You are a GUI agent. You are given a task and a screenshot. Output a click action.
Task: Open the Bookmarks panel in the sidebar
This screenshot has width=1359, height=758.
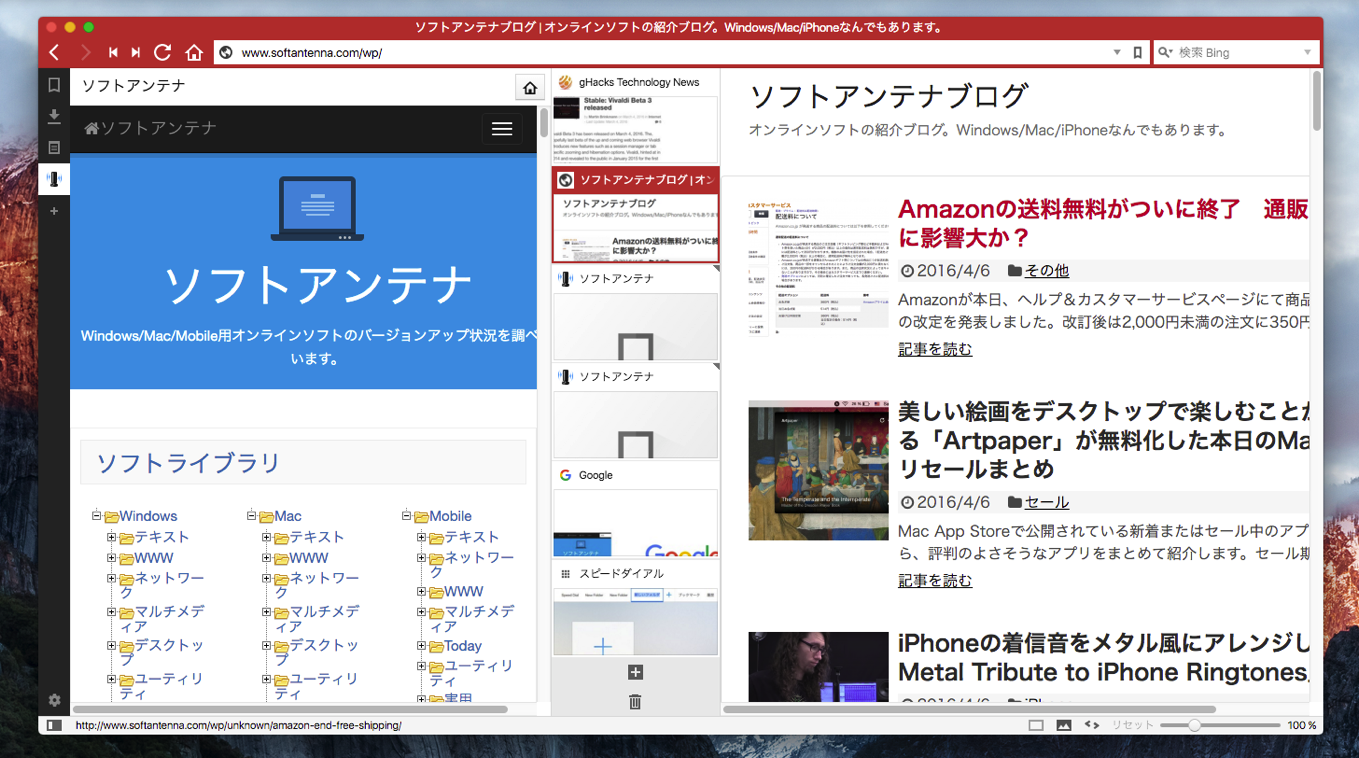[x=54, y=86]
